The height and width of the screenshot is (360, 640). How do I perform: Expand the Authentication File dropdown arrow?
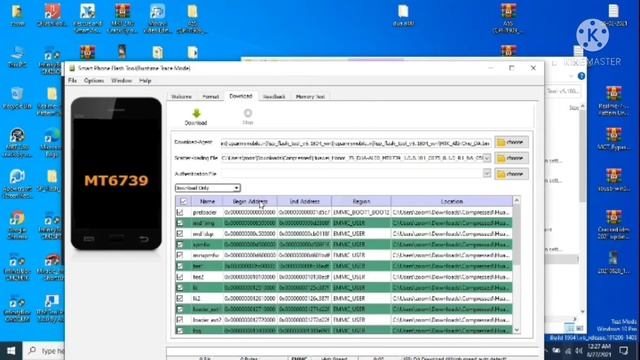[487, 174]
